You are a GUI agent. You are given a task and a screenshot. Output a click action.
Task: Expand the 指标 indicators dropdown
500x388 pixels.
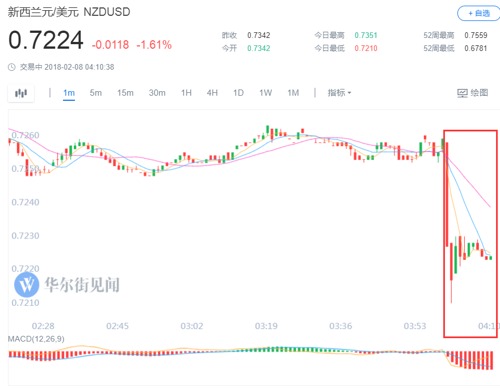[x=339, y=93]
